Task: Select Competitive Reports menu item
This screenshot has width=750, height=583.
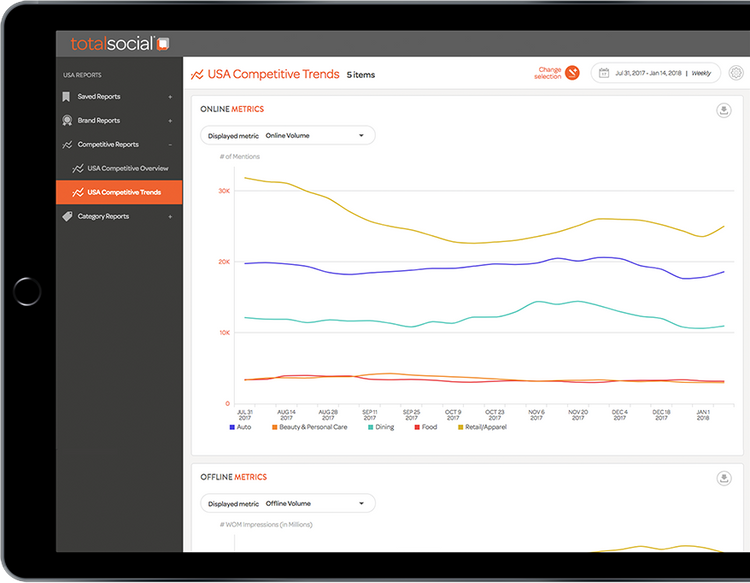Action: (119, 144)
